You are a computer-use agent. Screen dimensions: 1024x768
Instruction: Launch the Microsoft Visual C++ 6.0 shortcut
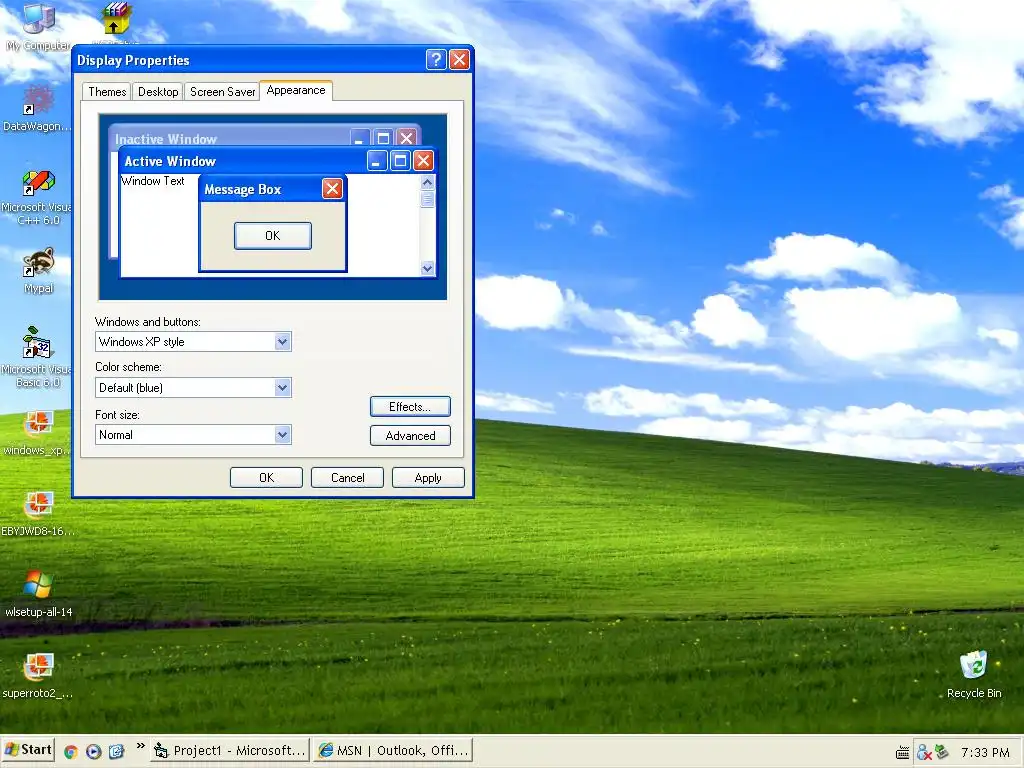(37, 196)
